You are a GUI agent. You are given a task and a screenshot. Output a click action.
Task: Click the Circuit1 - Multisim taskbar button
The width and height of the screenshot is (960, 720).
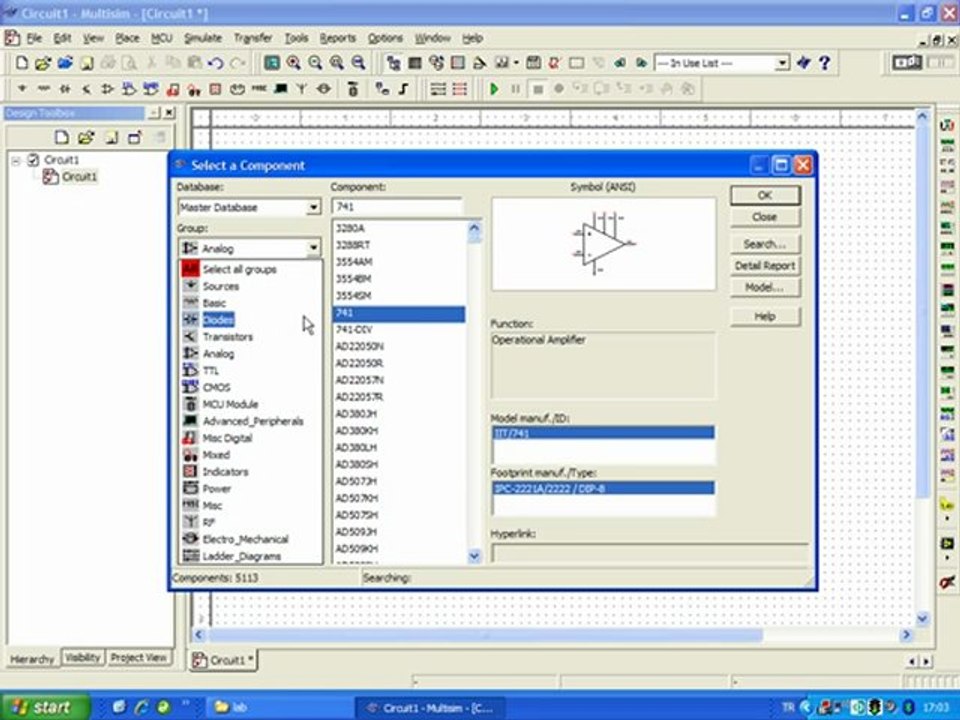(x=429, y=707)
